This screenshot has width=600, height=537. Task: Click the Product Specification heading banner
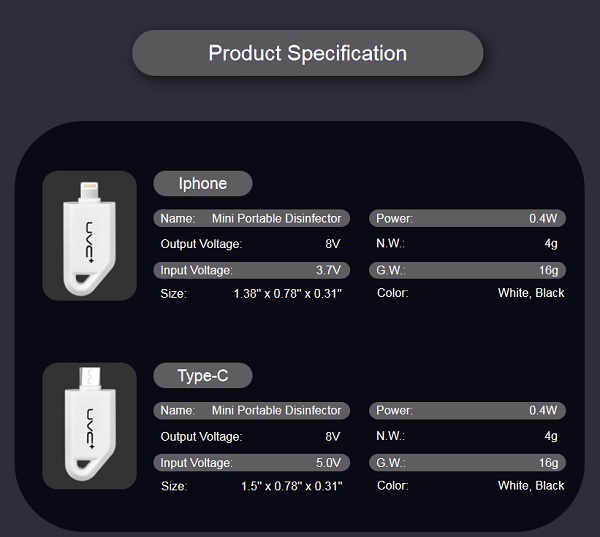click(308, 53)
